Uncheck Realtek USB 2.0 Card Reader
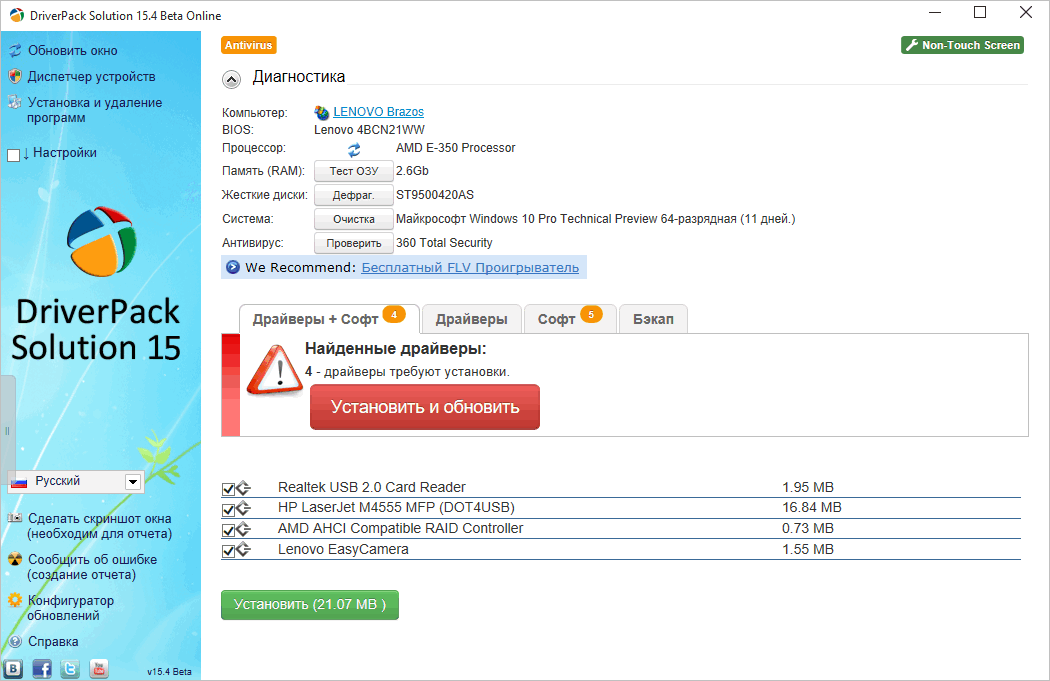This screenshot has height=681, width=1050. [x=228, y=489]
